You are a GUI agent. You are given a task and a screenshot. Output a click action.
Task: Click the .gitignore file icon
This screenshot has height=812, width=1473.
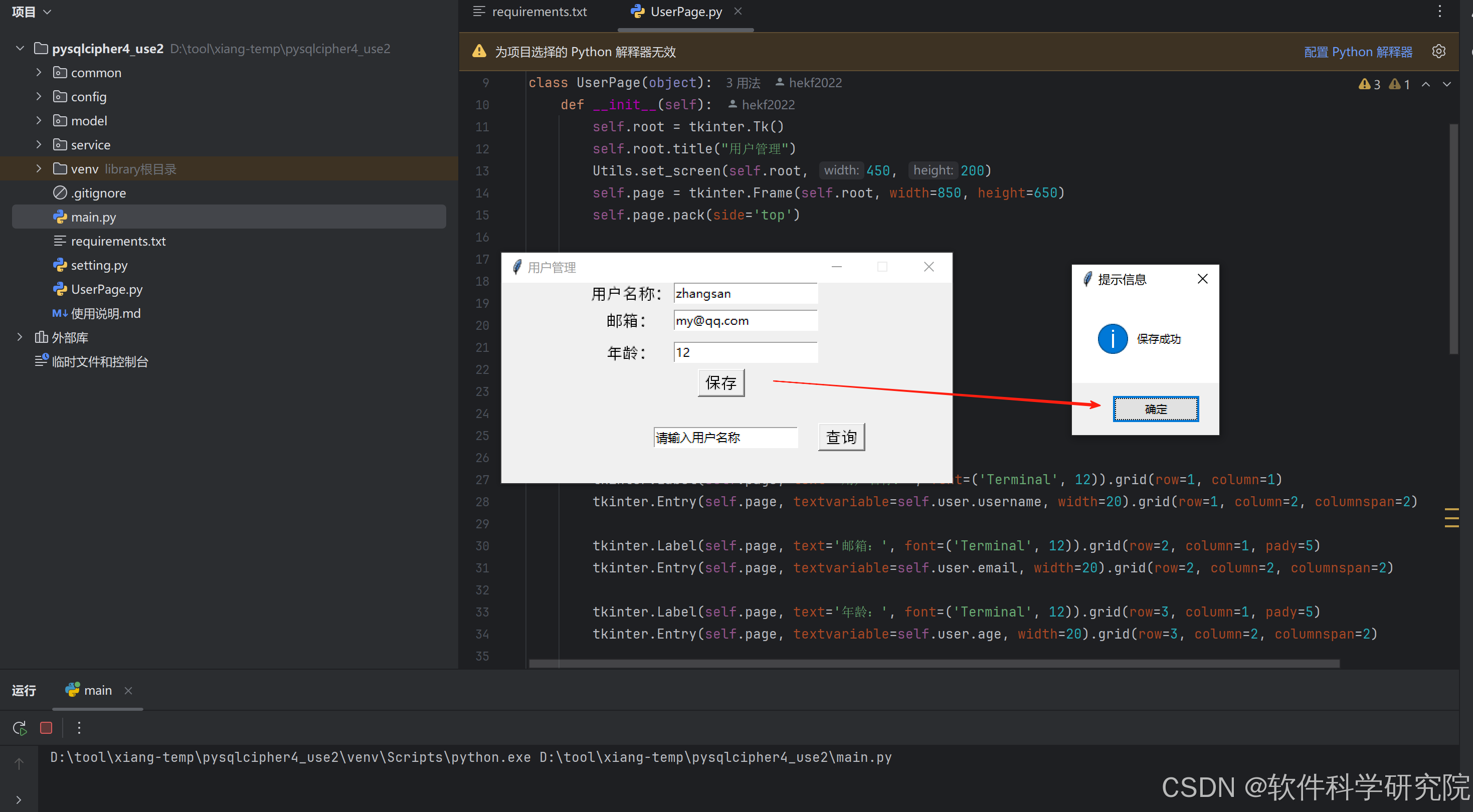click(x=60, y=192)
